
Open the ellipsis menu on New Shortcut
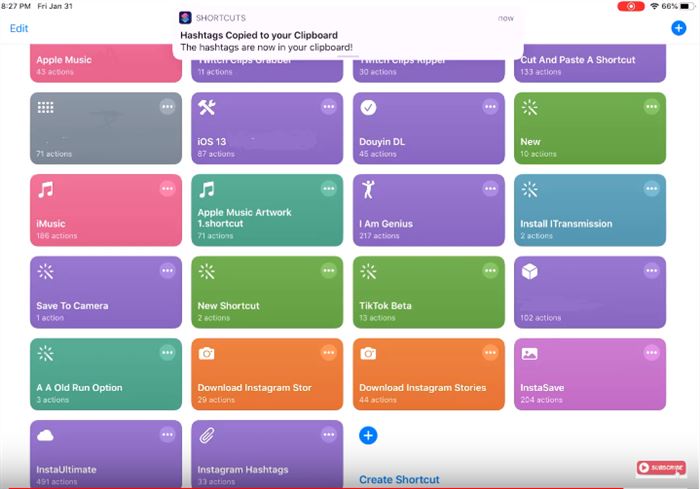point(329,270)
